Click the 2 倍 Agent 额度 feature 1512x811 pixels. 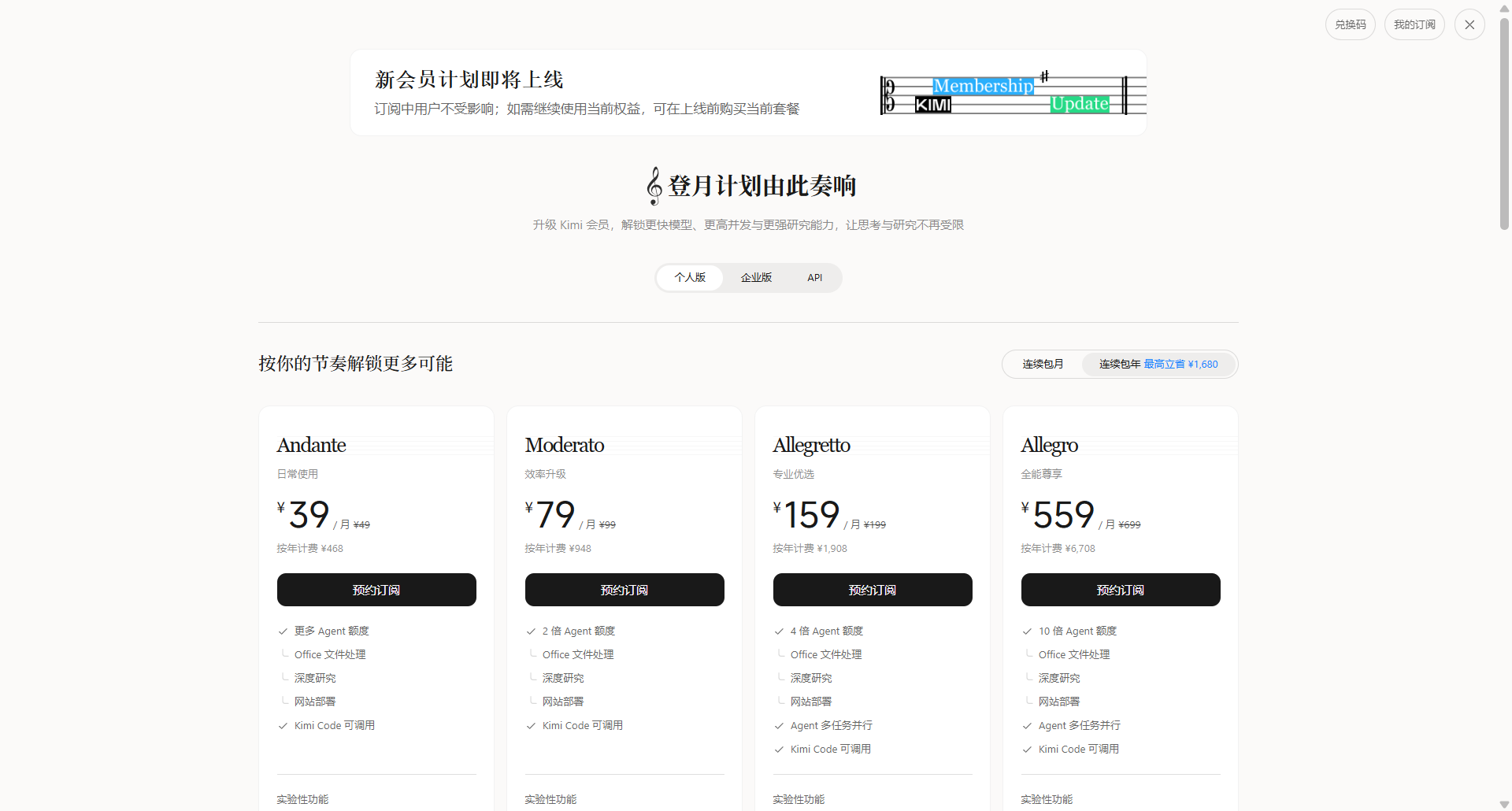tap(579, 631)
